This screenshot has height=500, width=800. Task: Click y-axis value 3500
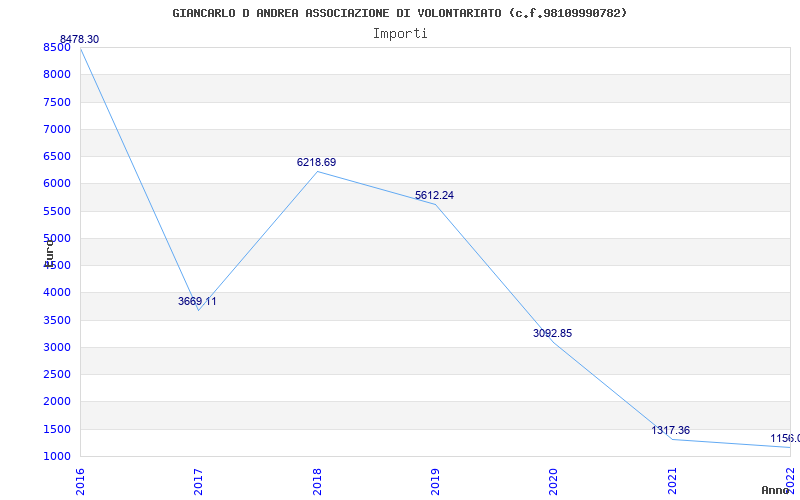click(57, 320)
